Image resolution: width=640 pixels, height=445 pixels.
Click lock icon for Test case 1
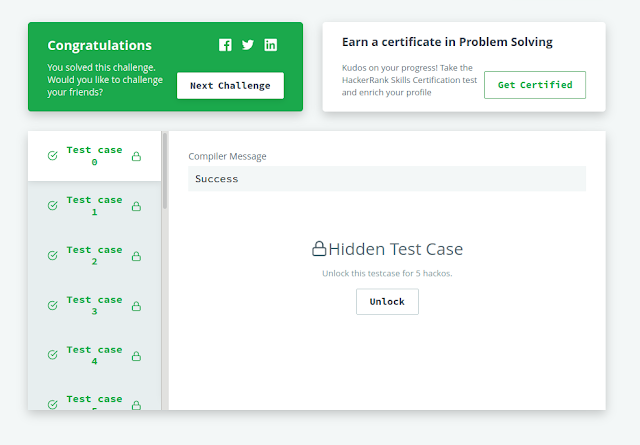(136, 206)
